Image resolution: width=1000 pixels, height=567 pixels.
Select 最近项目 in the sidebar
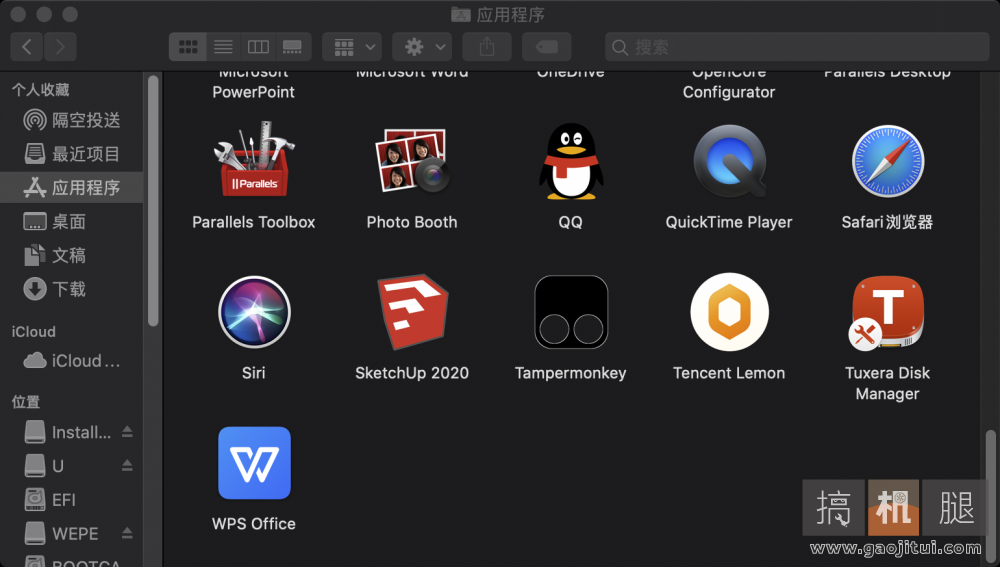[72, 154]
